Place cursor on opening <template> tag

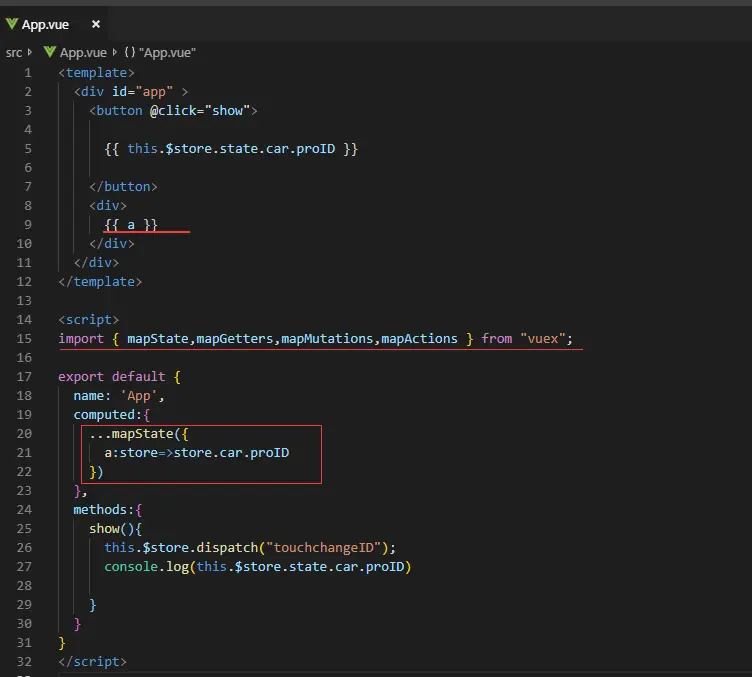[96, 73]
